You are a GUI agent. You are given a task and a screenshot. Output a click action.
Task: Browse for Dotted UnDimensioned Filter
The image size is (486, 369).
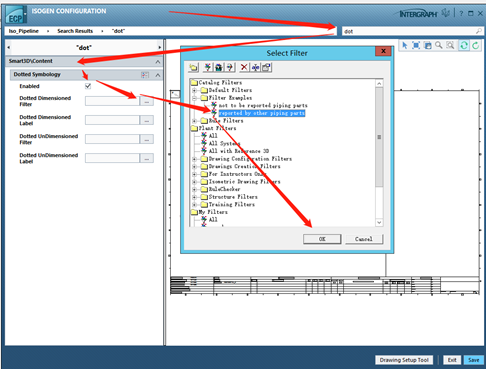pyautogui.click(x=147, y=139)
